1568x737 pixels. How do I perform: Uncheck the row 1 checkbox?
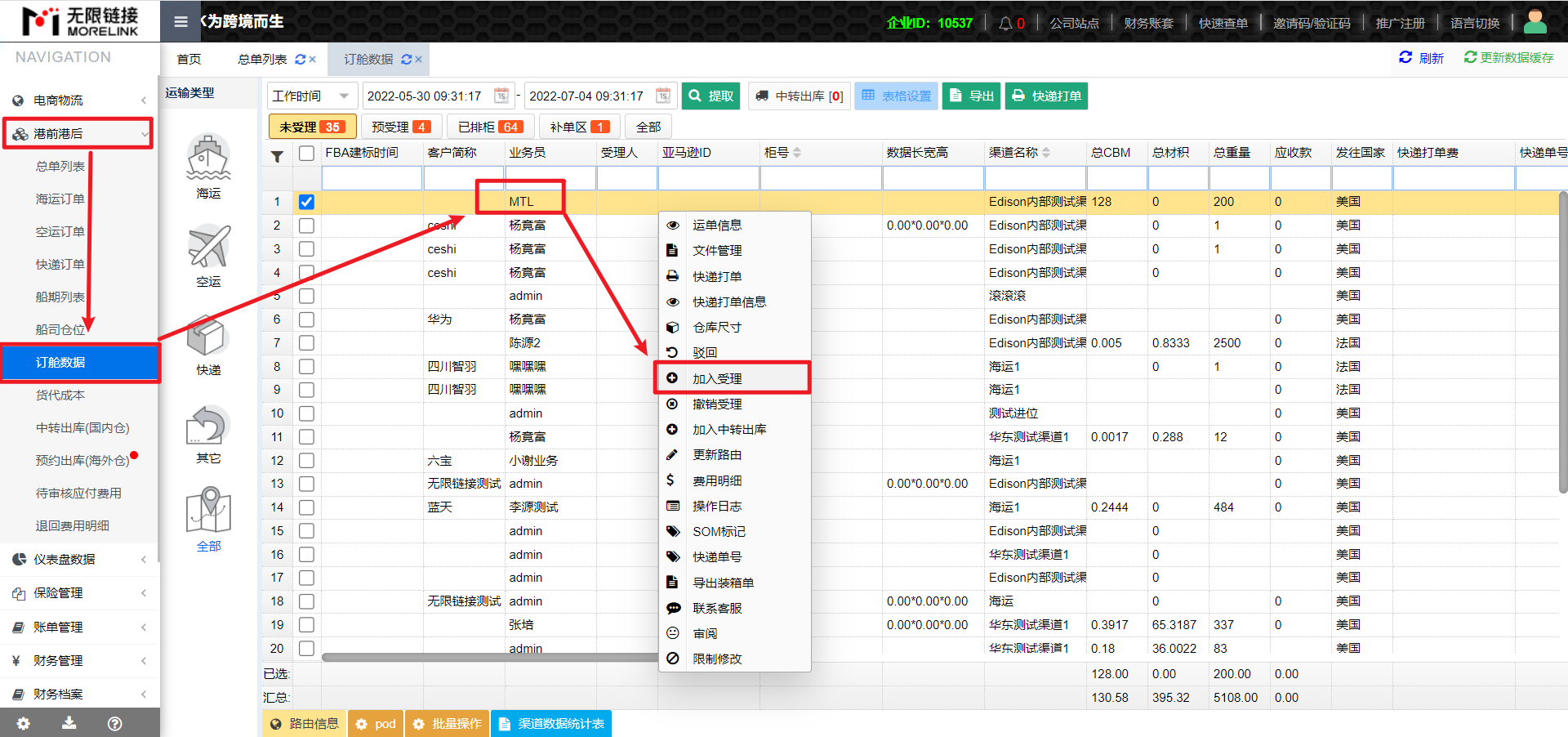point(306,202)
